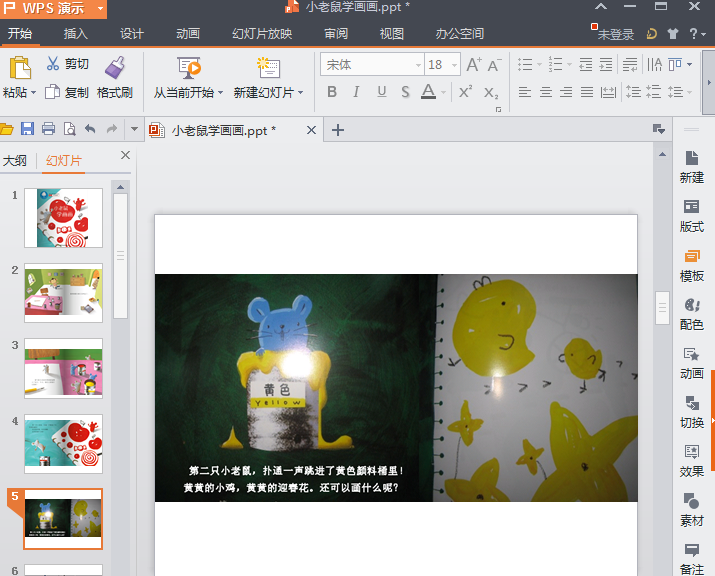Select slide 2 thumbnail

[63, 293]
